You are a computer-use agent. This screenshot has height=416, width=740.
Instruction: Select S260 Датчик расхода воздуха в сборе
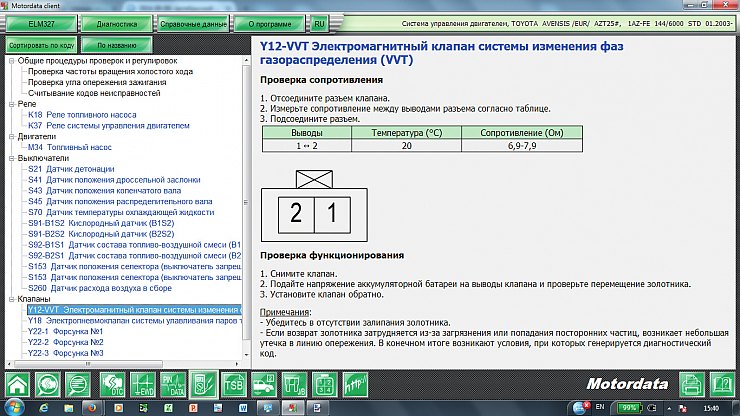[100, 288]
